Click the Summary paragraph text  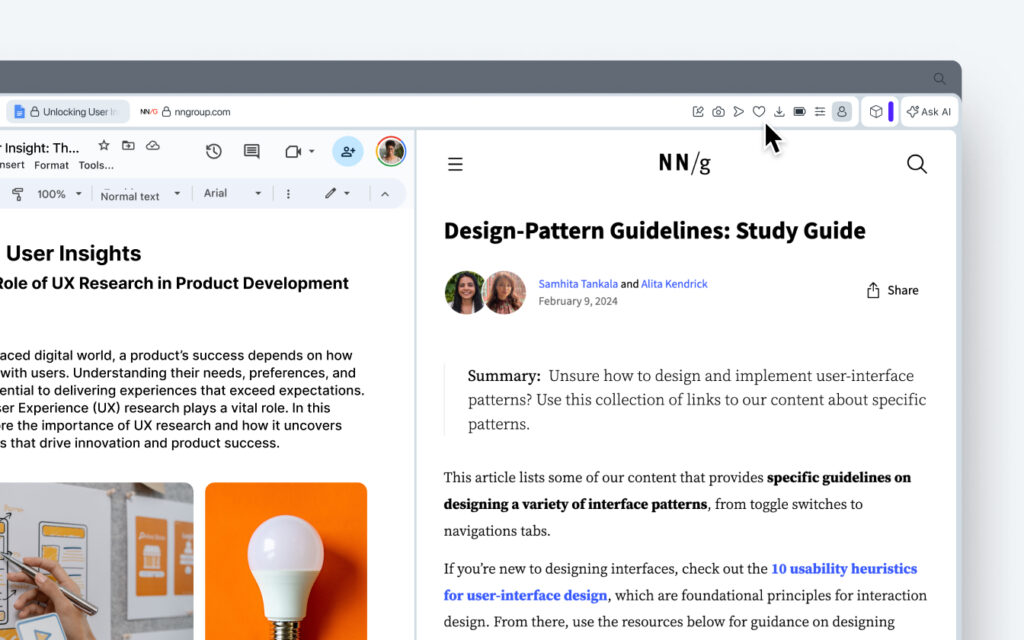point(697,400)
